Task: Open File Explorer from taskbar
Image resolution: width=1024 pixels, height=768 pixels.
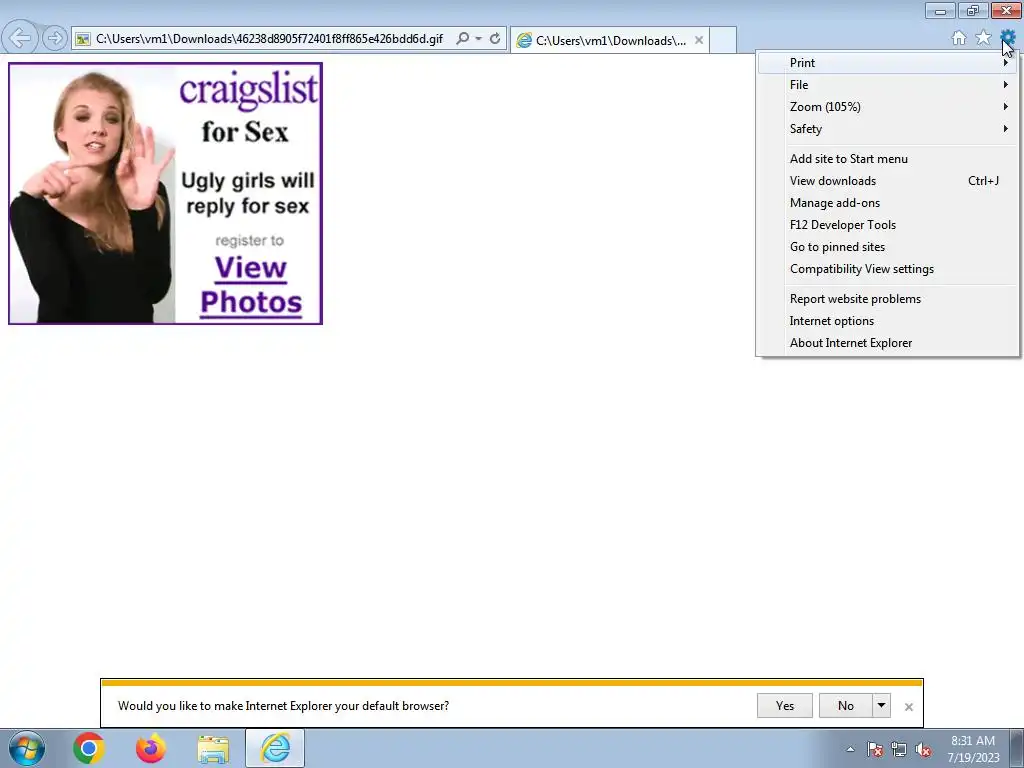Action: point(213,749)
